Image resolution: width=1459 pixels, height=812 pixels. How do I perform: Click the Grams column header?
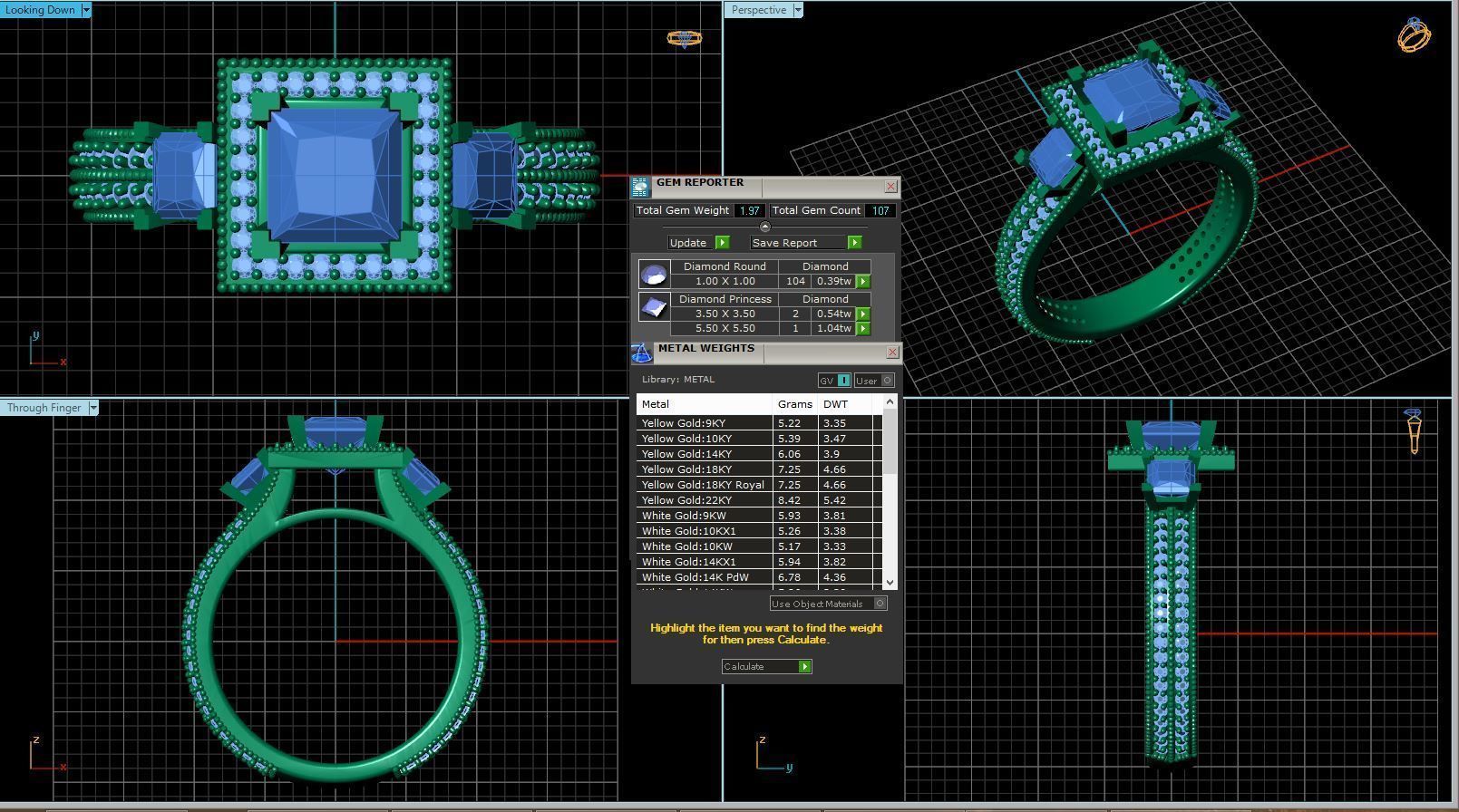[x=795, y=404]
